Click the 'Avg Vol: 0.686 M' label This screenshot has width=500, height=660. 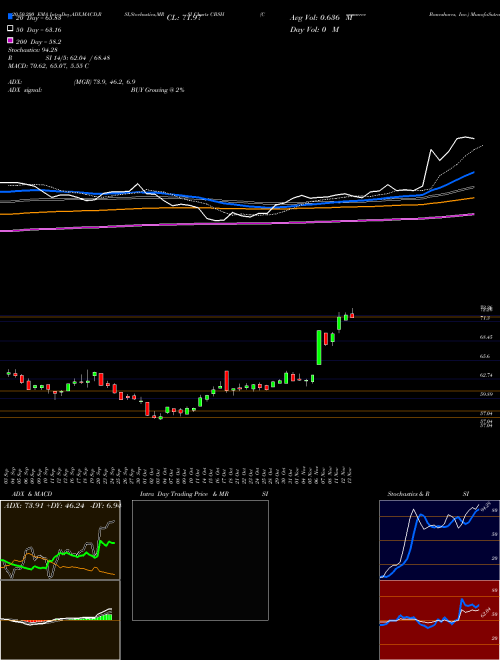321,18
